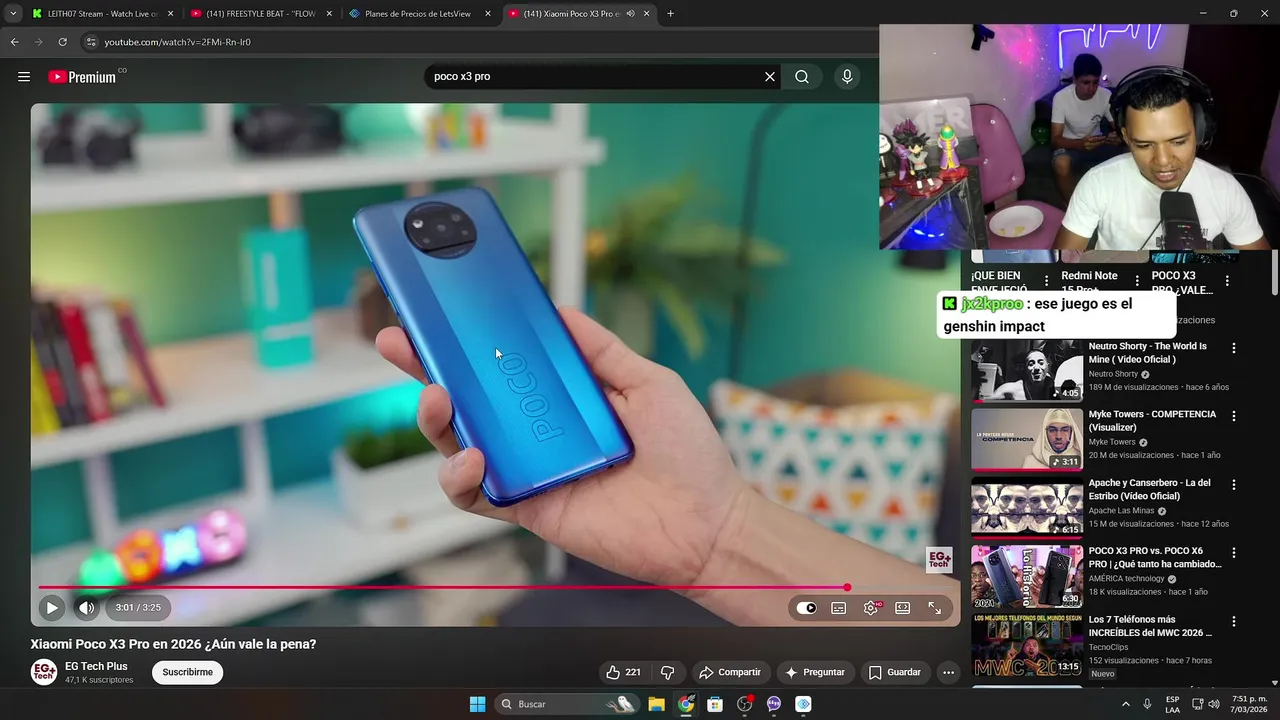Image resolution: width=1280 pixels, height=720 pixels.
Task: Open the taskbar clock and date
Action: (1251, 704)
